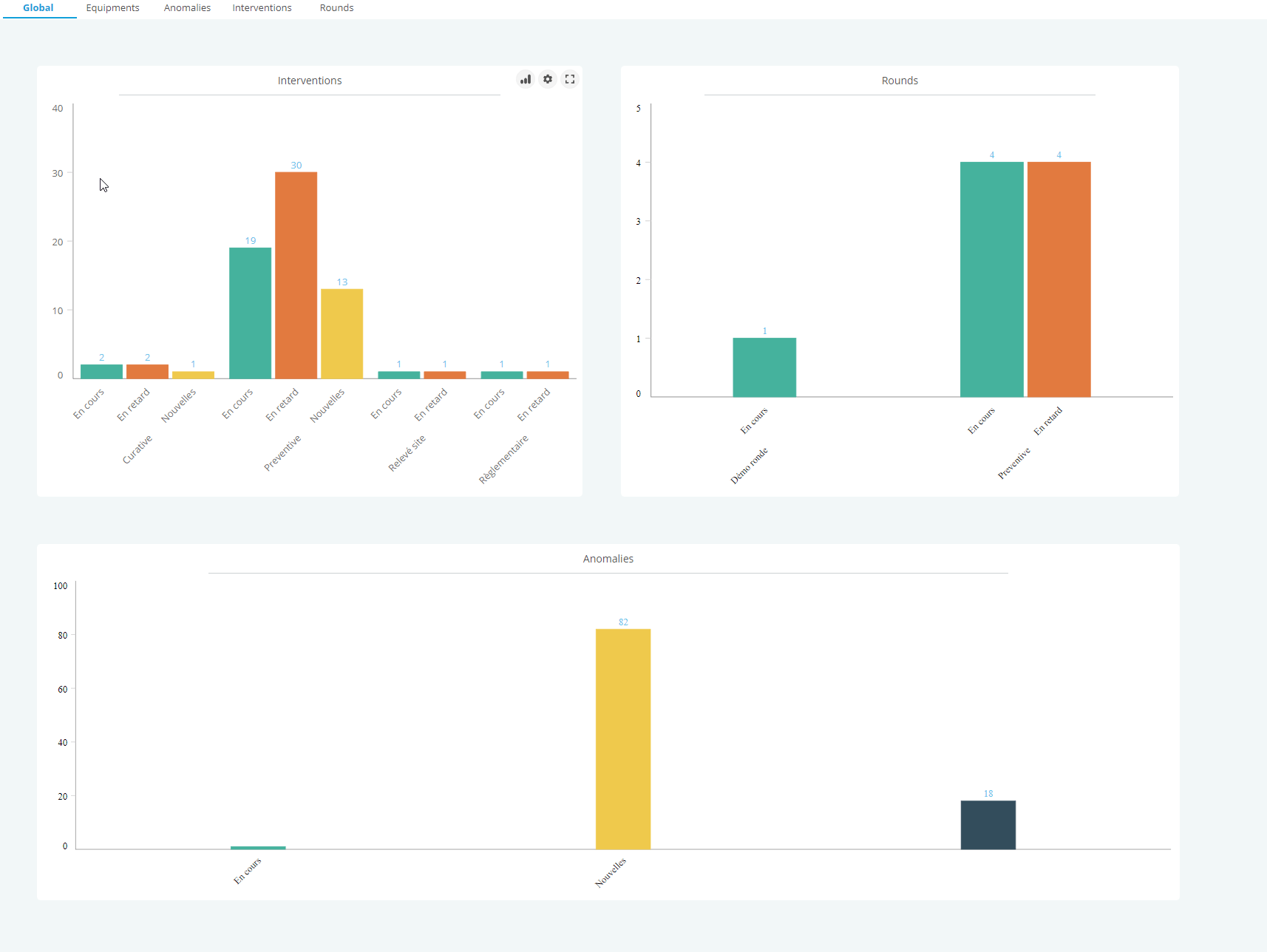1267x952 pixels.
Task: Click the Rounds chart title
Action: point(900,81)
